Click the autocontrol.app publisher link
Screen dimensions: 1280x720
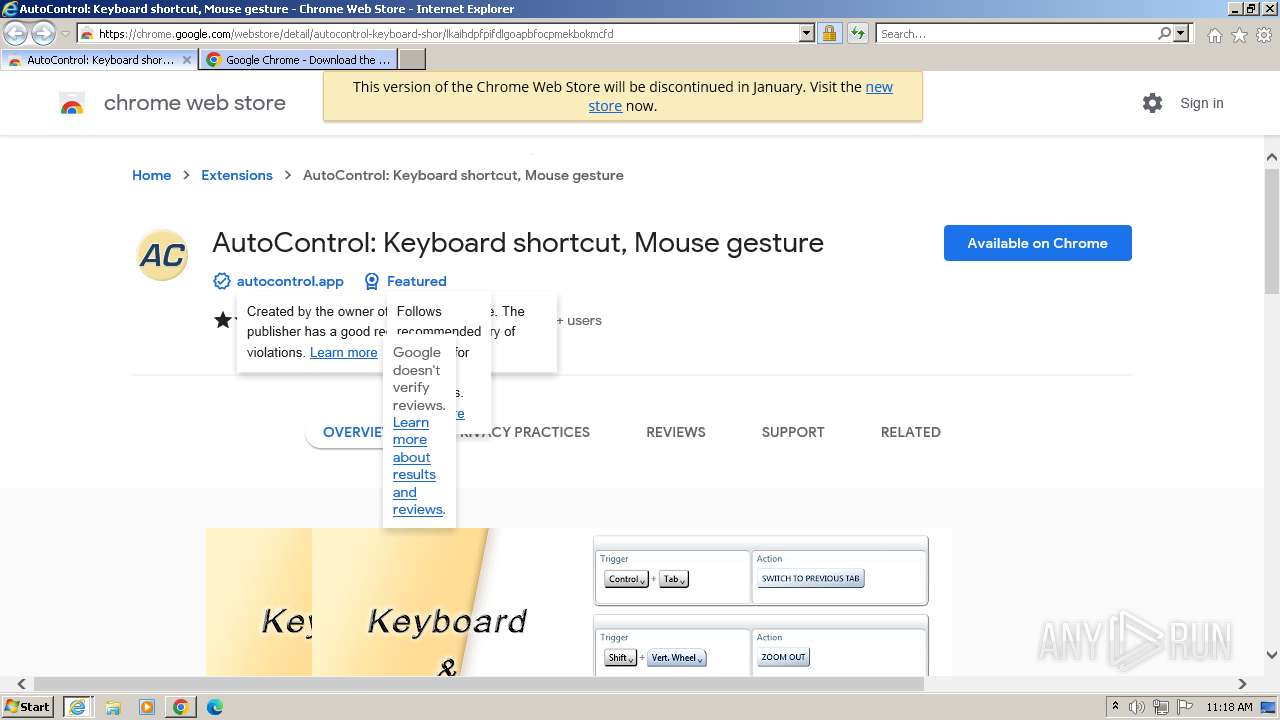click(x=290, y=281)
